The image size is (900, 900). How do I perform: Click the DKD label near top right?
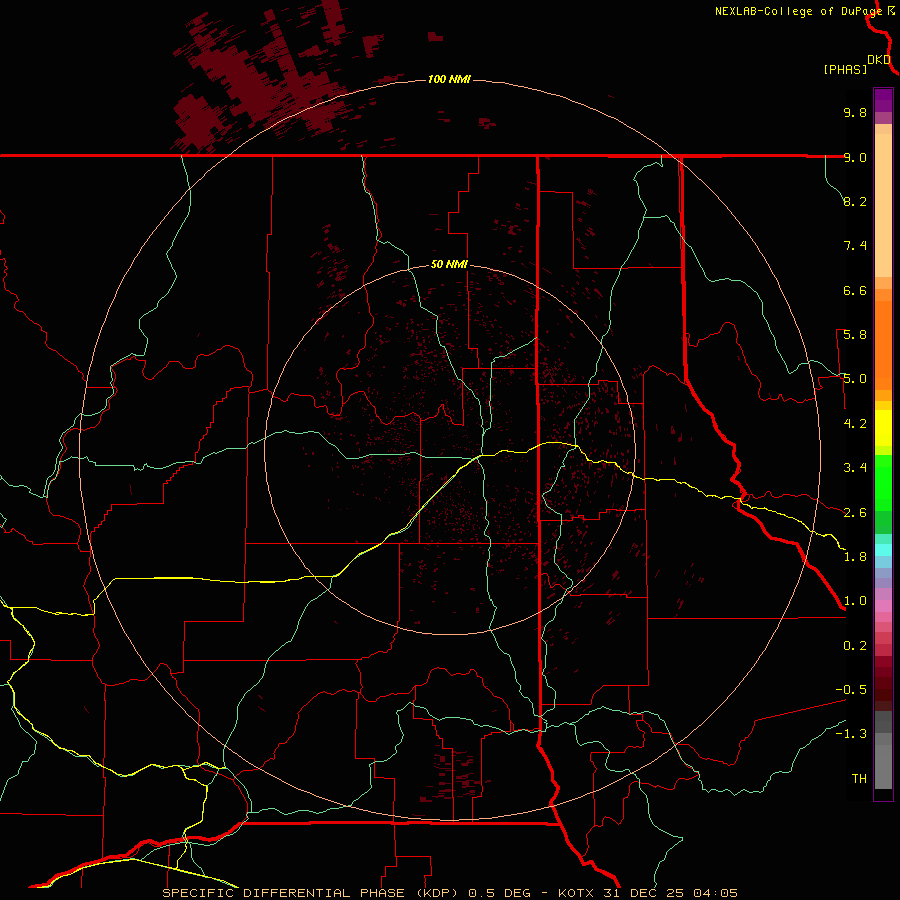pyautogui.click(x=879, y=60)
